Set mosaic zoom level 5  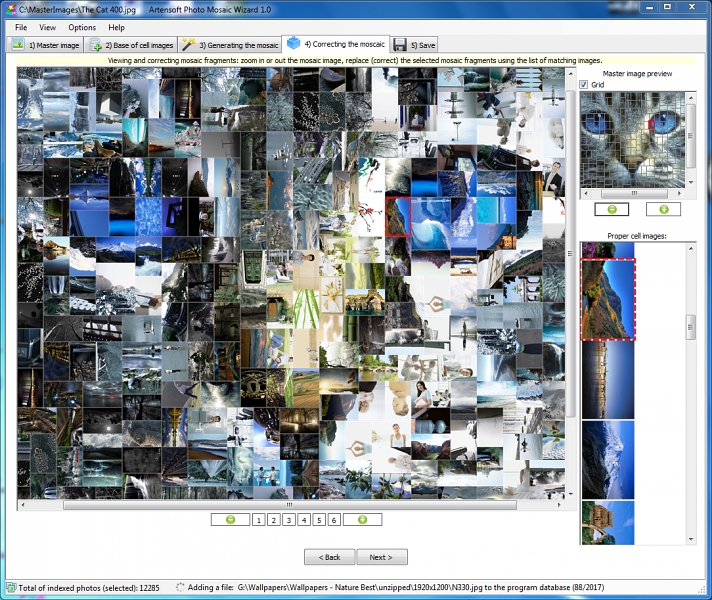[319, 520]
